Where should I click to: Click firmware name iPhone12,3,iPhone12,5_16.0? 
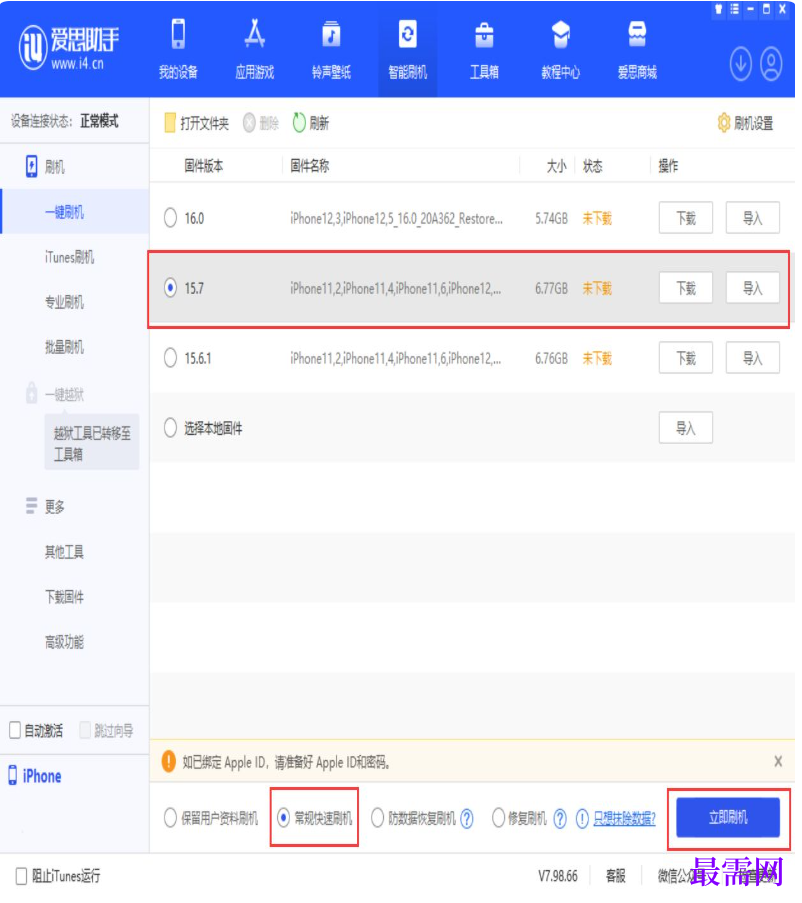(396, 218)
